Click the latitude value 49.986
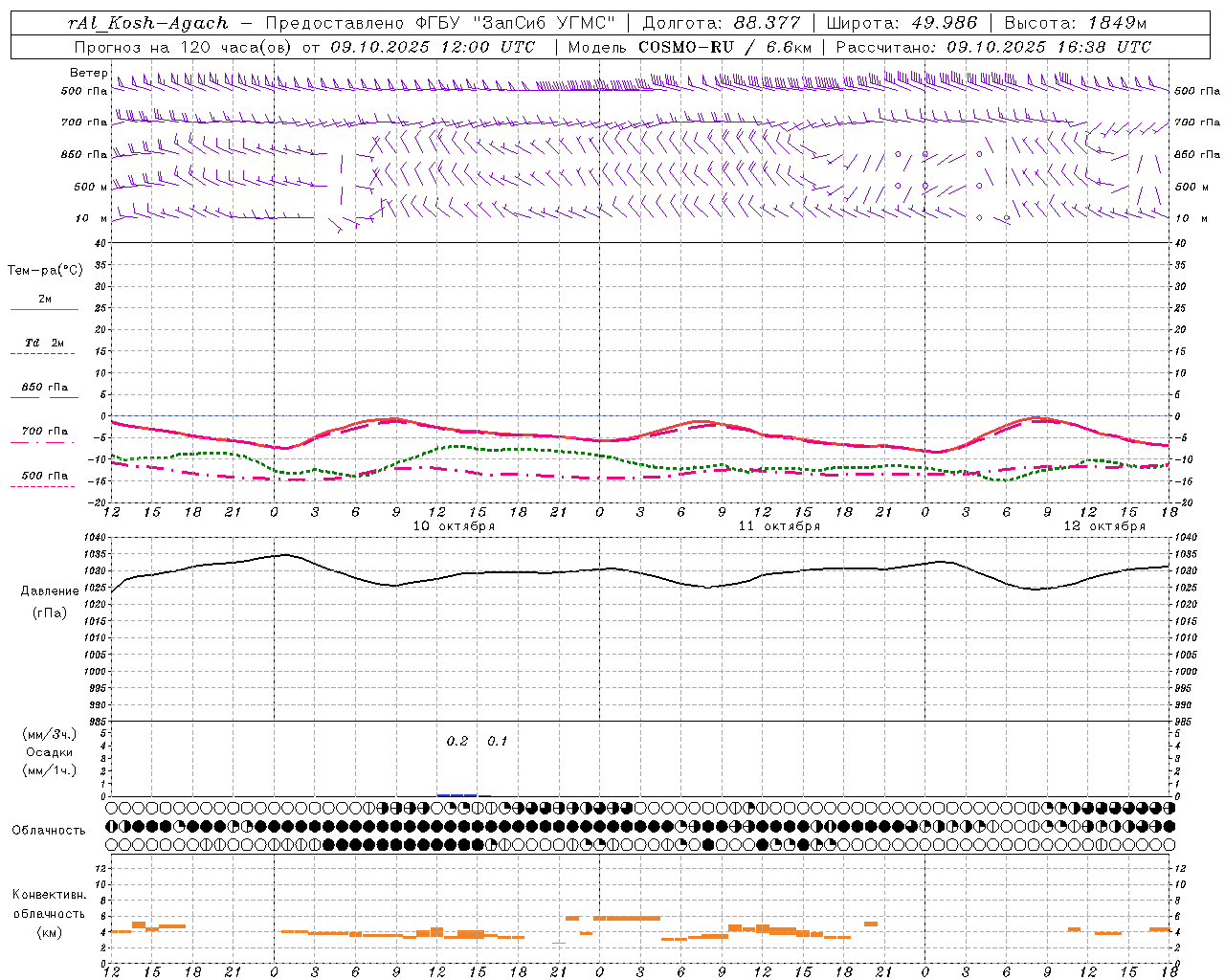 click(943, 23)
